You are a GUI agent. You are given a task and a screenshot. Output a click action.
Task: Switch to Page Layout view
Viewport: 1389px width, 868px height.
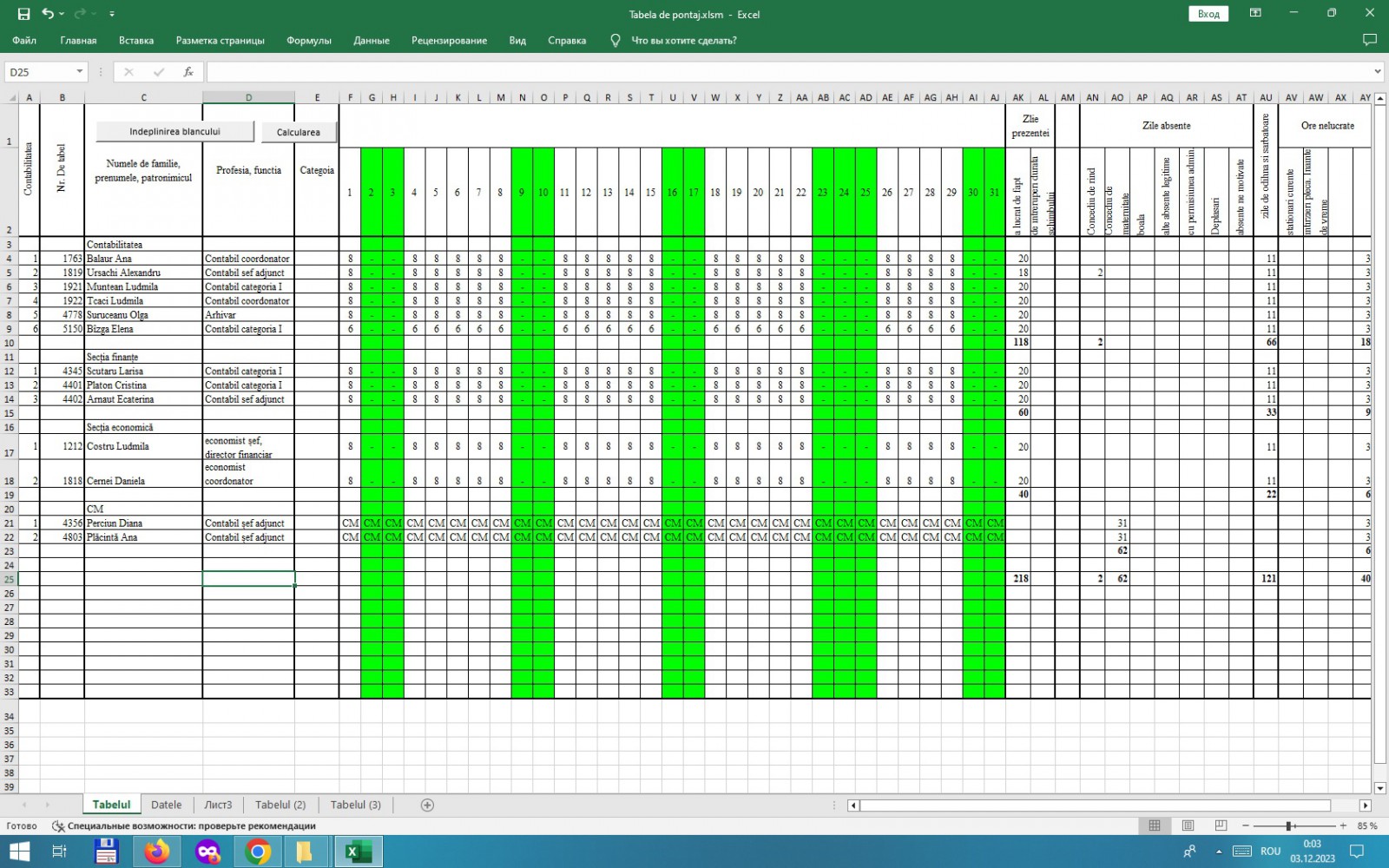[x=1188, y=825]
